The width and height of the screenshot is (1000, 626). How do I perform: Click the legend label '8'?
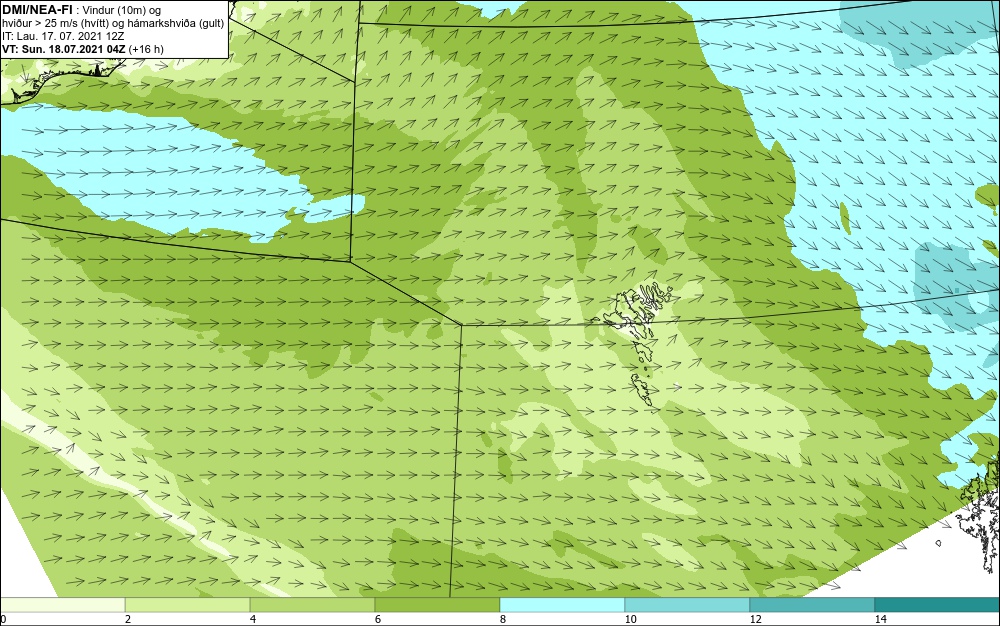pos(503,619)
